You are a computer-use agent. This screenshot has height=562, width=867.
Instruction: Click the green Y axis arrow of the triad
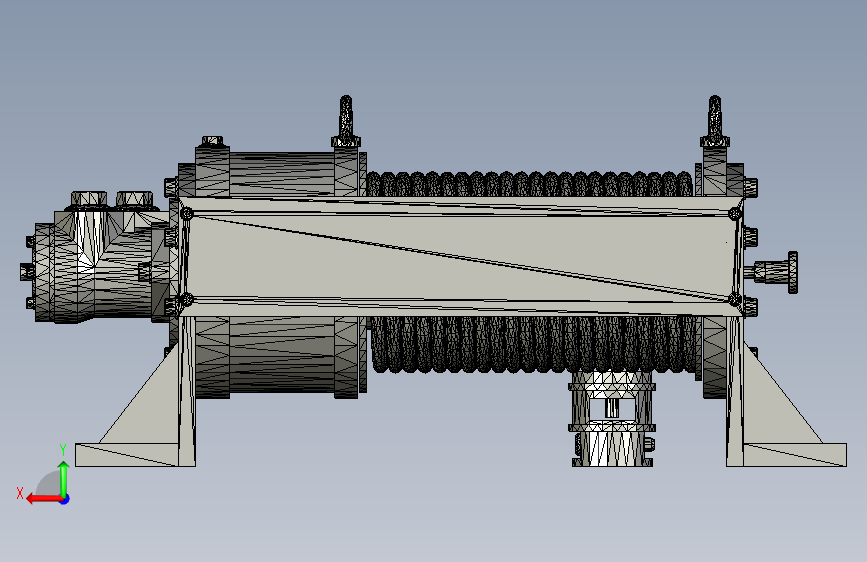pyautogui.click(x=64, y=478)
